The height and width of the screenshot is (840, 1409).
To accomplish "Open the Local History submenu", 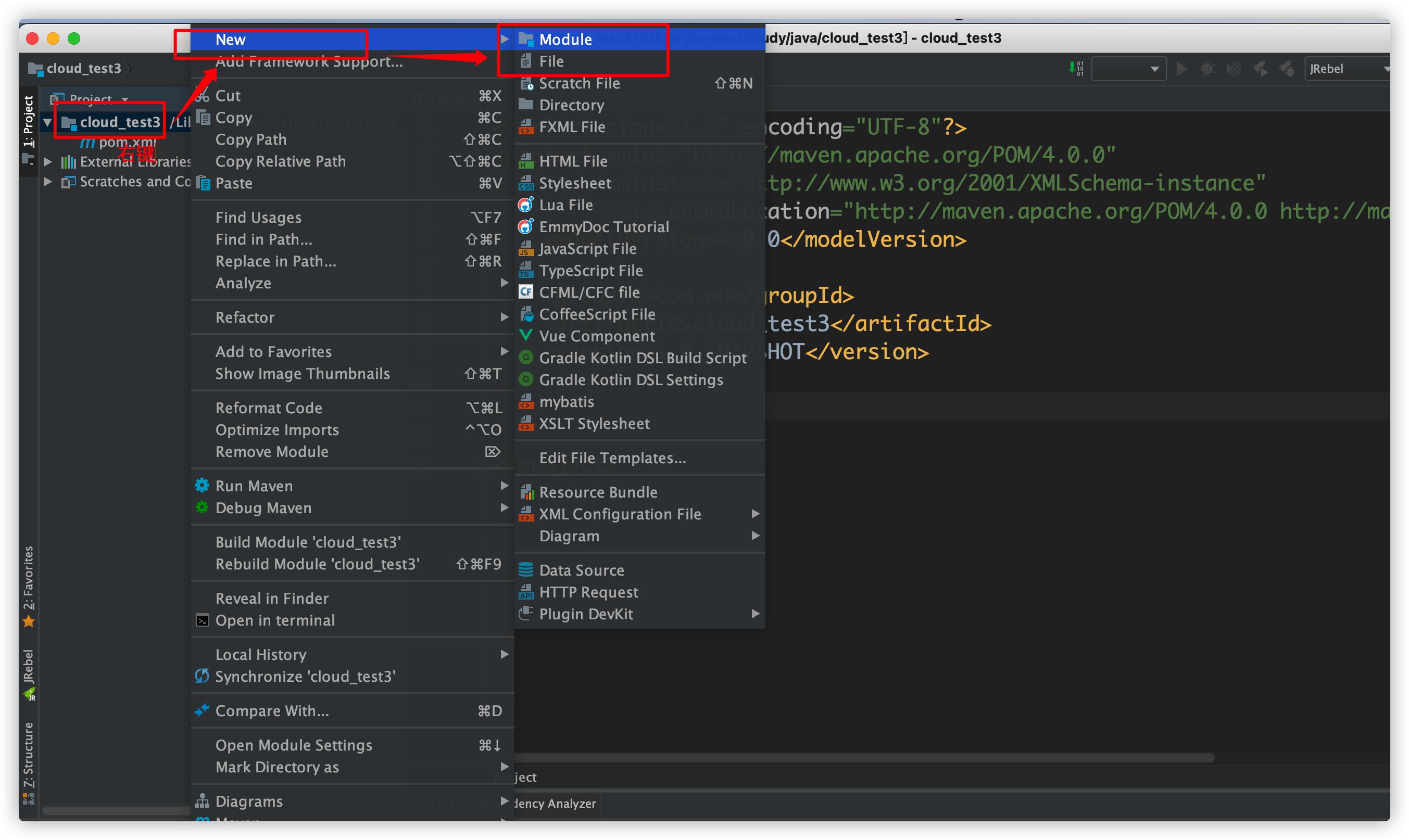I will click(351, 654).
